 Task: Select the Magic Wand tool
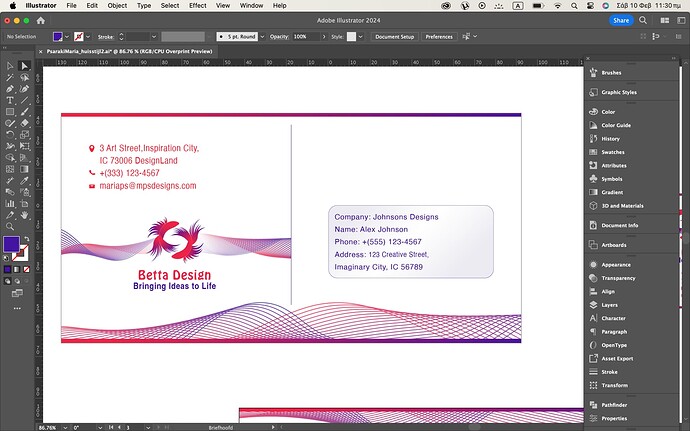pos(10,77)
